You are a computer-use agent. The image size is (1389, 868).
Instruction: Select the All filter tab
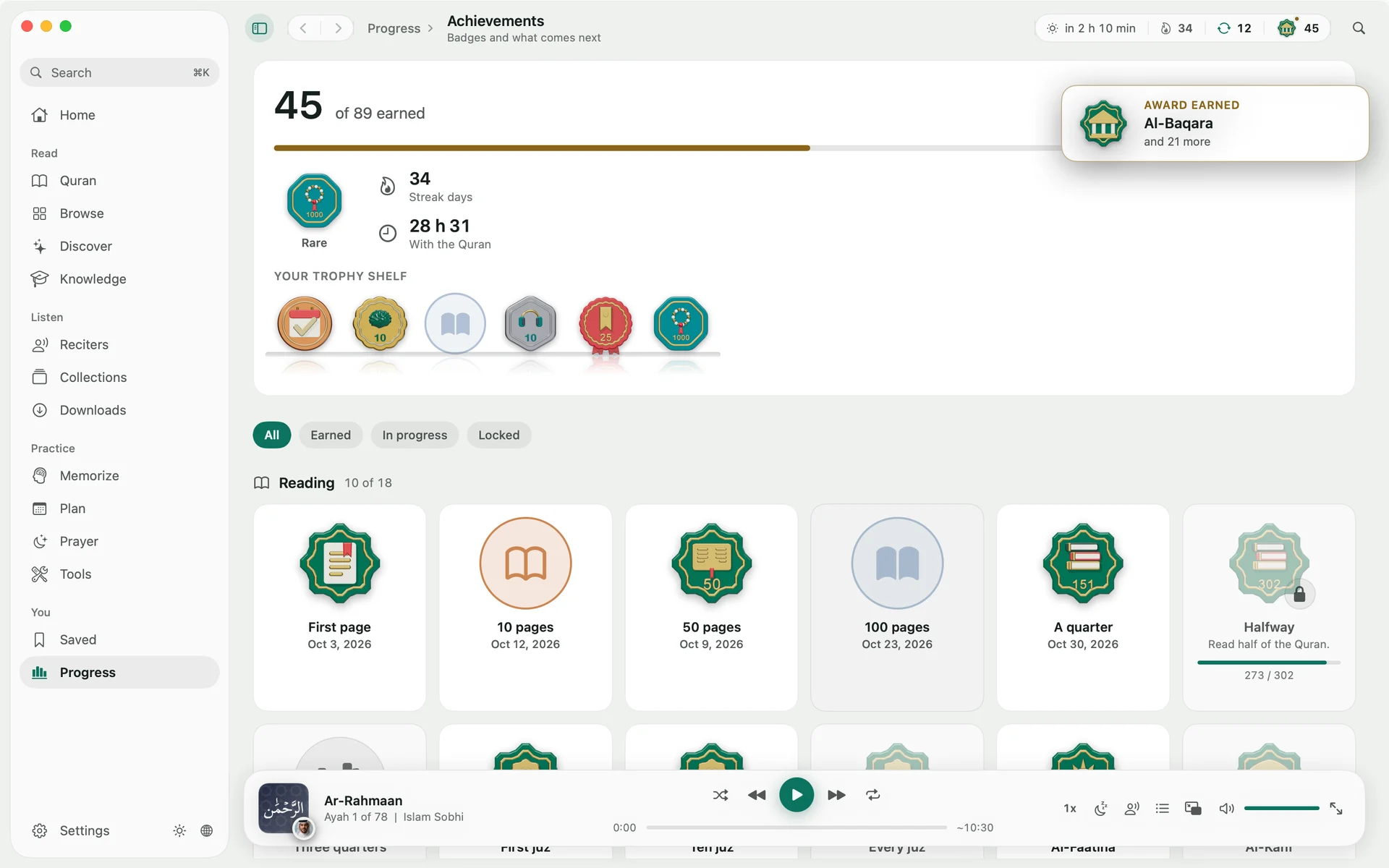(272, 435)
